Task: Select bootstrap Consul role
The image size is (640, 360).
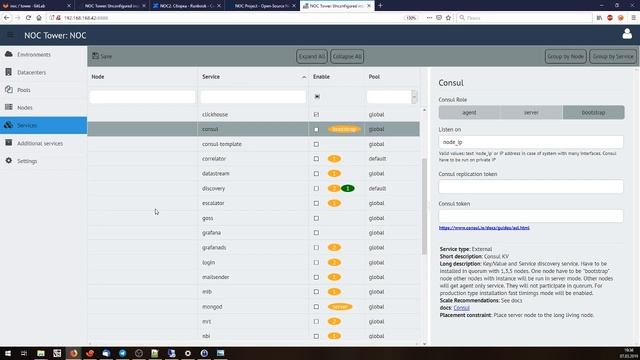Action: point(593,112)
